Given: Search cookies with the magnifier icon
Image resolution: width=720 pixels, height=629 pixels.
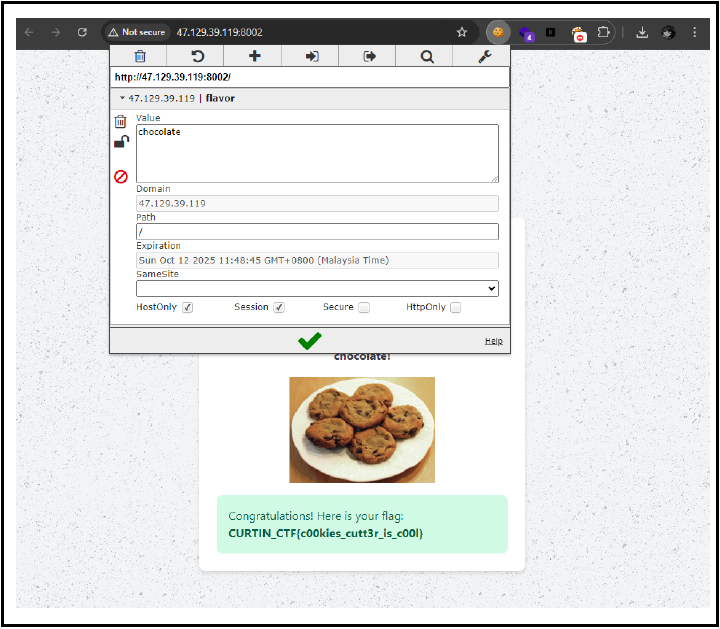Looking at the screenshot, I should (x=427, y=57).
